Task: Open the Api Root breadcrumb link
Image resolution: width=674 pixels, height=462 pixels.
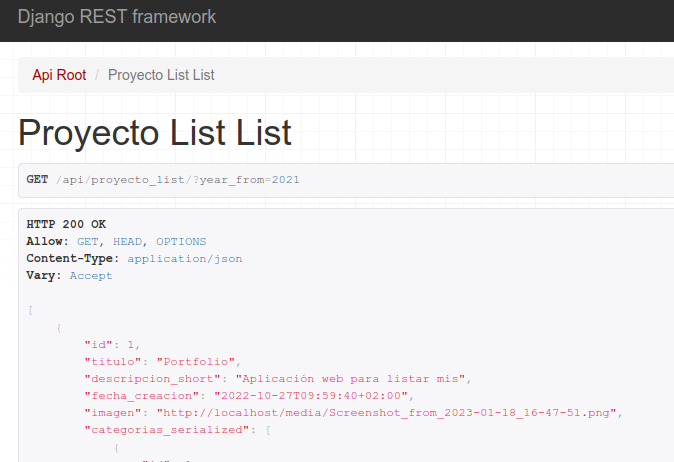Action: pyautogui.click(x=59, y=75)
